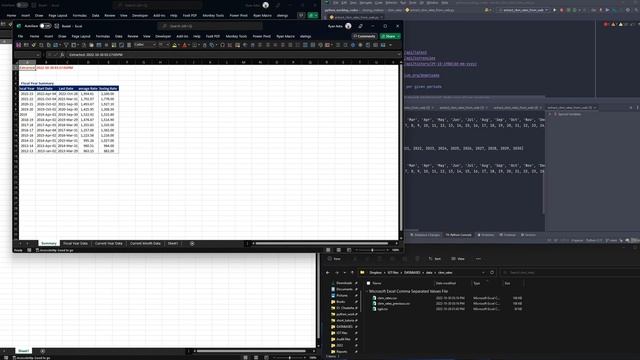Check the select-all checkbox beside Name column
Screen dimensions: 640x360
[369, 283]
